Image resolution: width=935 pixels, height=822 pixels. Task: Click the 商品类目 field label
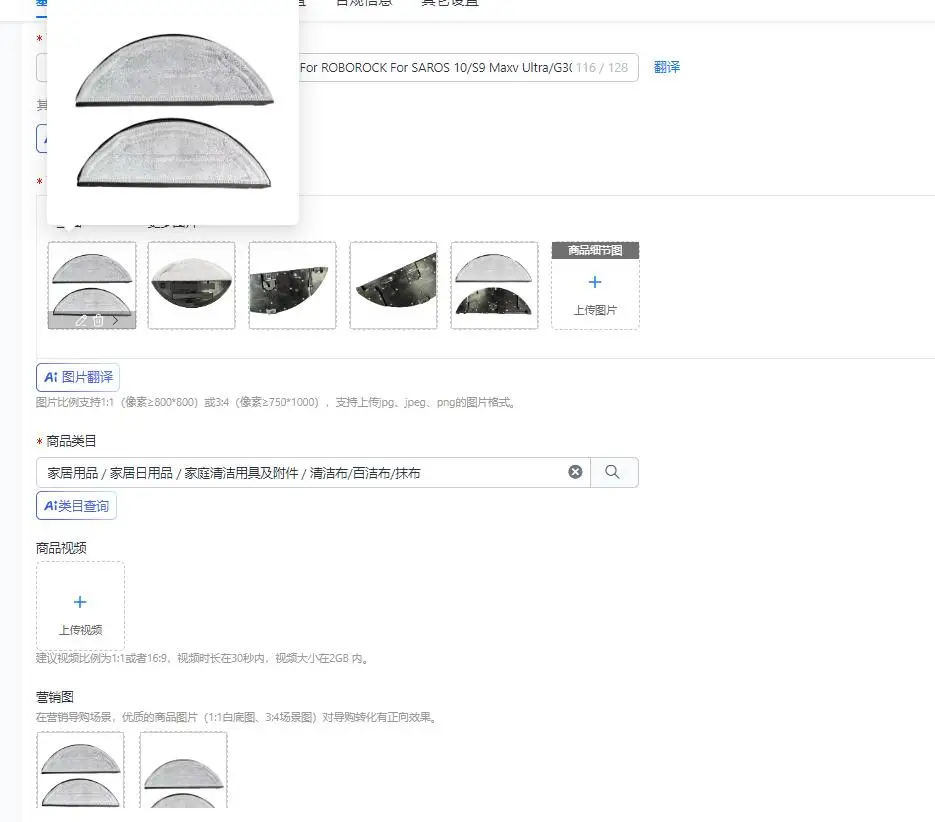(71, 441)
